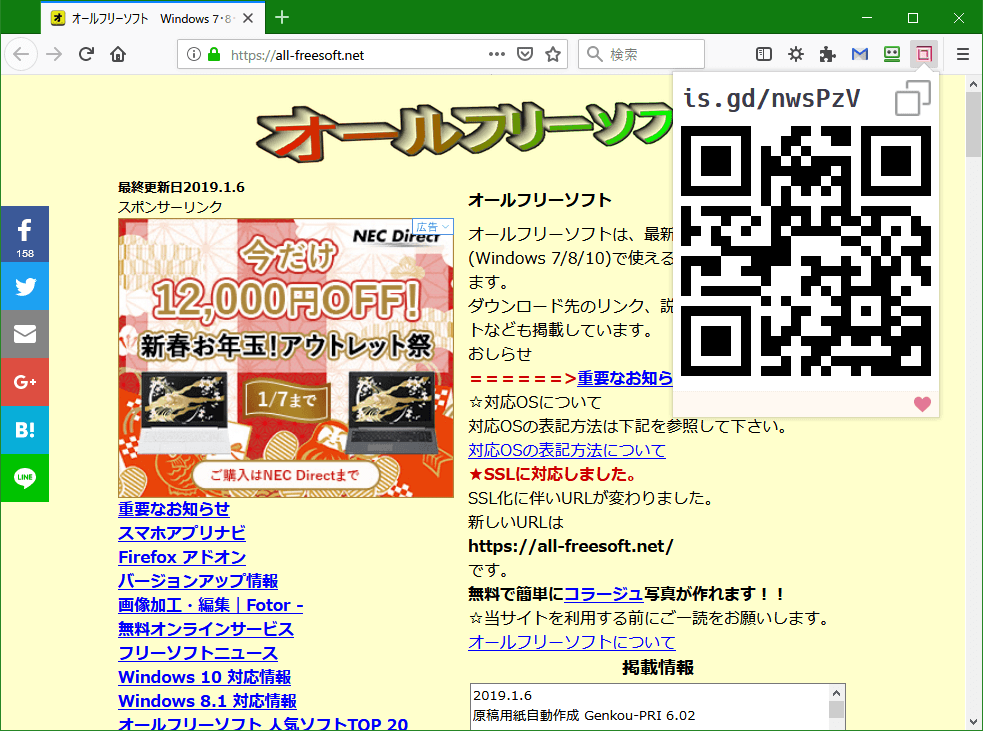983x731 pixels.
Task: Click the green monitor extension icon
Action: pyautogui.click(x=891, y=55)
